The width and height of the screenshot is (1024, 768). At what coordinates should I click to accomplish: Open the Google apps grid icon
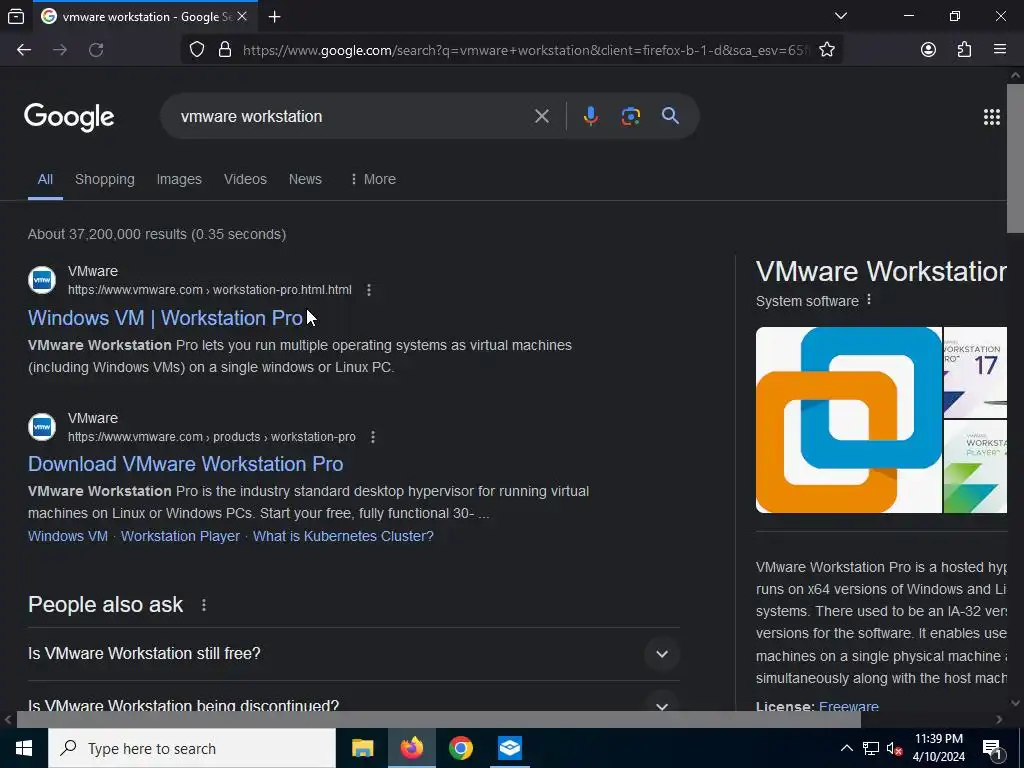(x=991, y=117)
